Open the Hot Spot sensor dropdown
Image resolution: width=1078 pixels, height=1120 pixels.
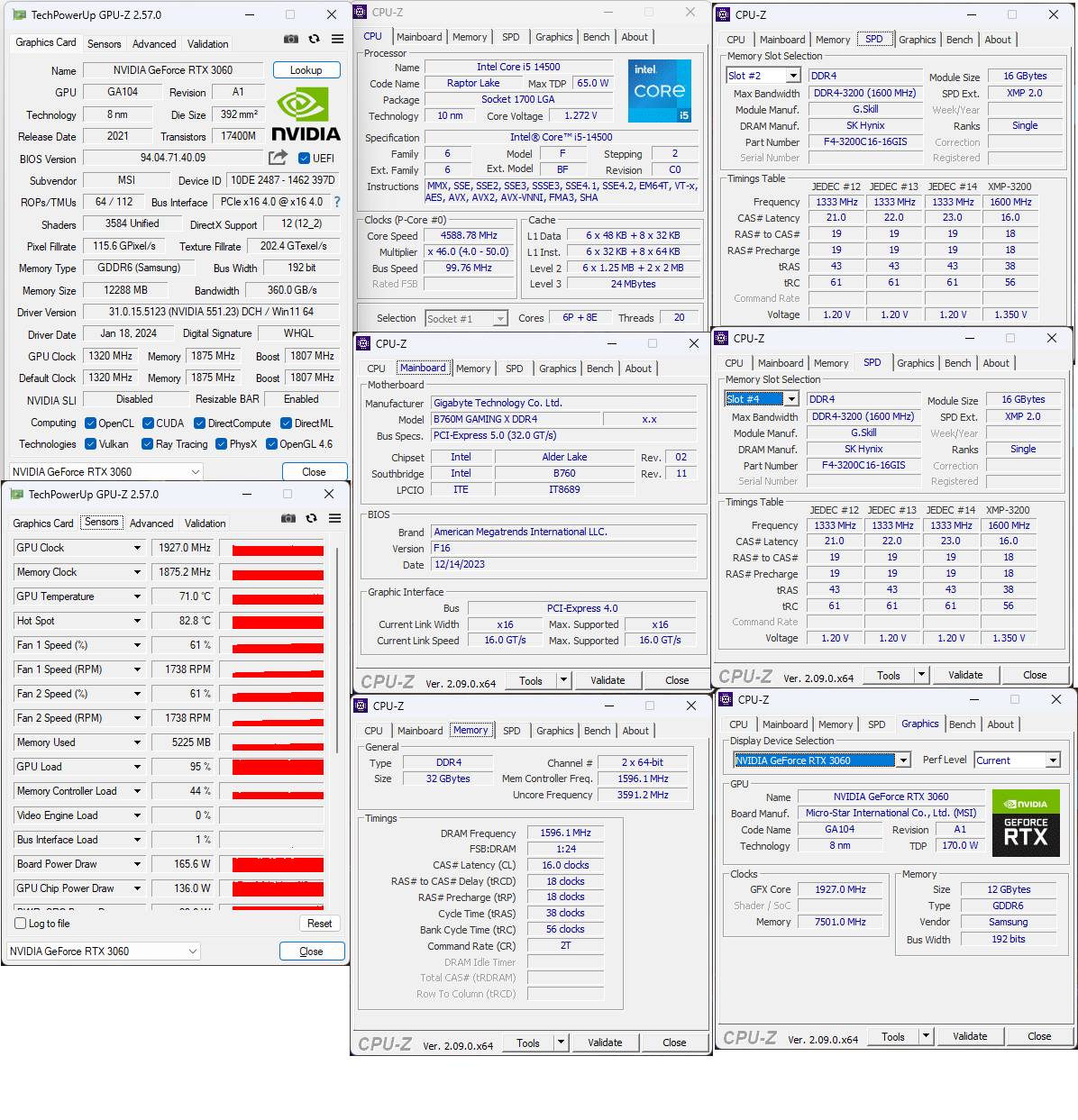(x=137, y=621)
